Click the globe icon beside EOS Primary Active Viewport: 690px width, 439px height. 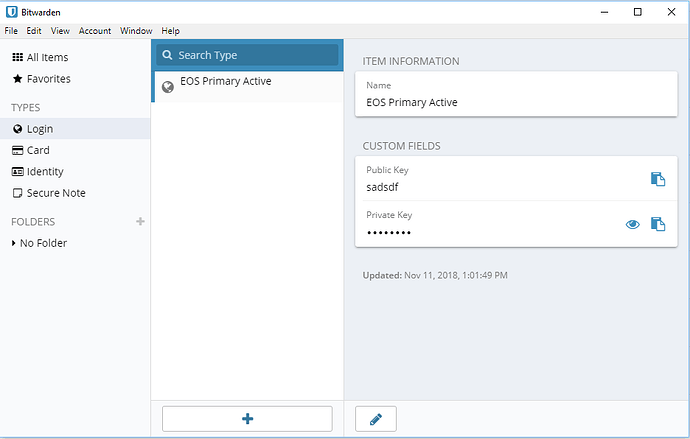click(x=168, y=87)
